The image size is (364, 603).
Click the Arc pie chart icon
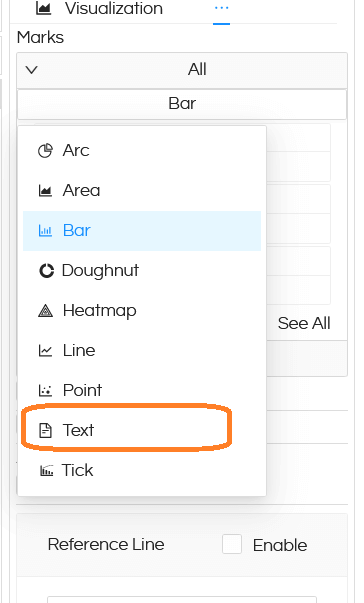[x=45, y=150]
